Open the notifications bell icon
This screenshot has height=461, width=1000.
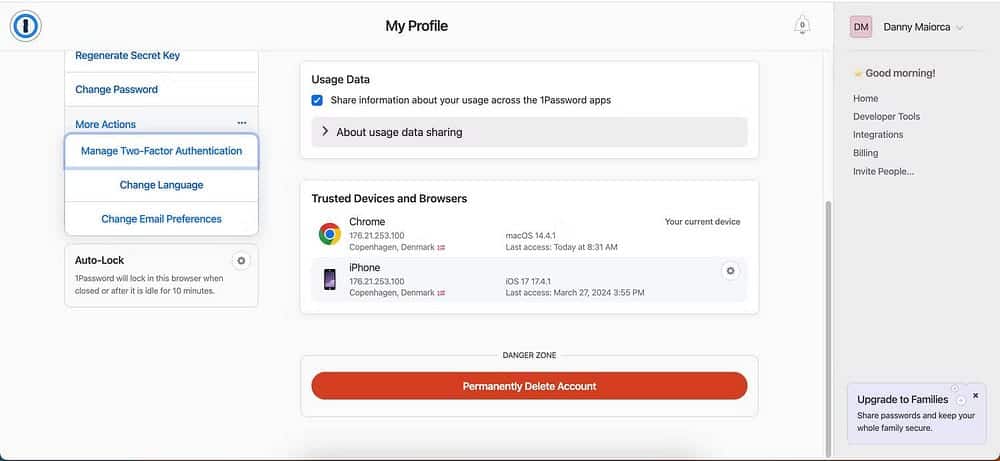(802, 26)
